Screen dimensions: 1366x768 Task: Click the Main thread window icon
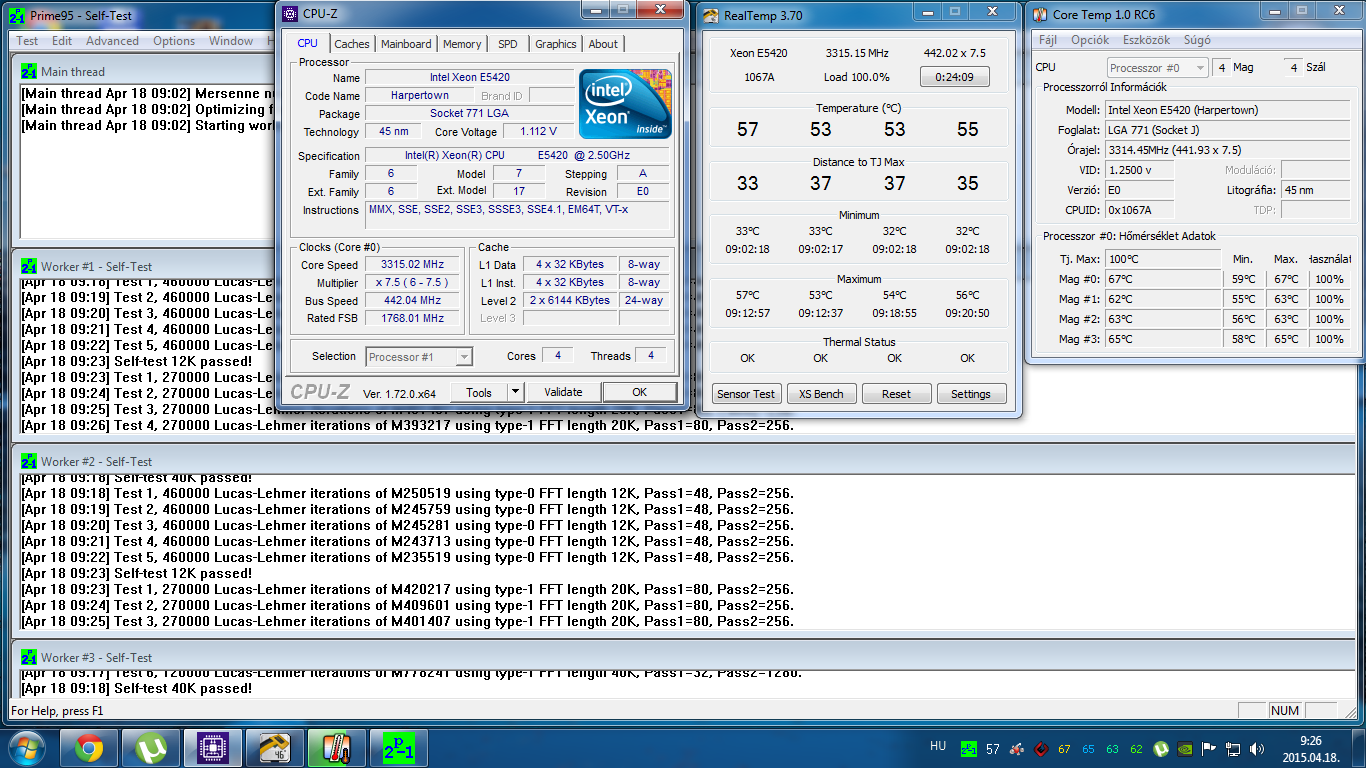click(29, 72)
